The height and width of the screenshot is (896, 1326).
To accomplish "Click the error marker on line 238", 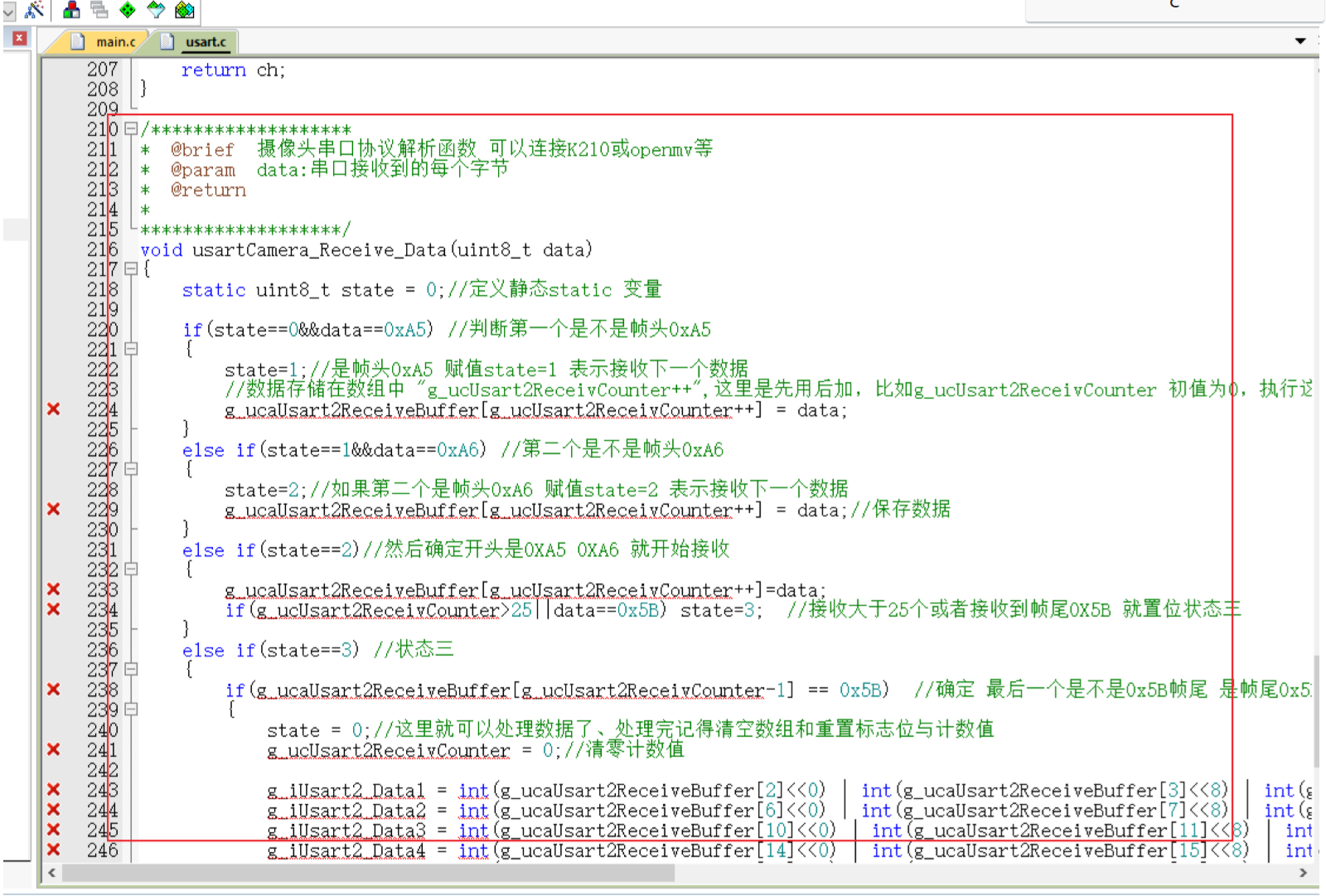I will tap(54, 690).
